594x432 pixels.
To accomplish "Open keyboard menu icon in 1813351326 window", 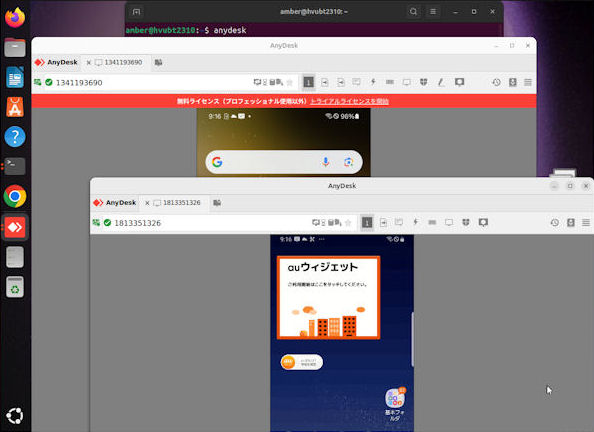I will pyautogui.click(x=432, y=222).
